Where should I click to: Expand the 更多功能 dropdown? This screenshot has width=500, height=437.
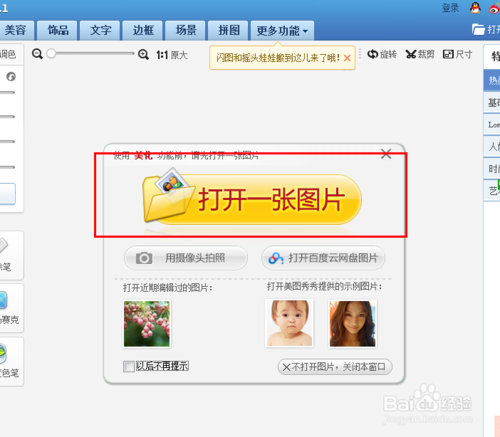click(282, 31)
